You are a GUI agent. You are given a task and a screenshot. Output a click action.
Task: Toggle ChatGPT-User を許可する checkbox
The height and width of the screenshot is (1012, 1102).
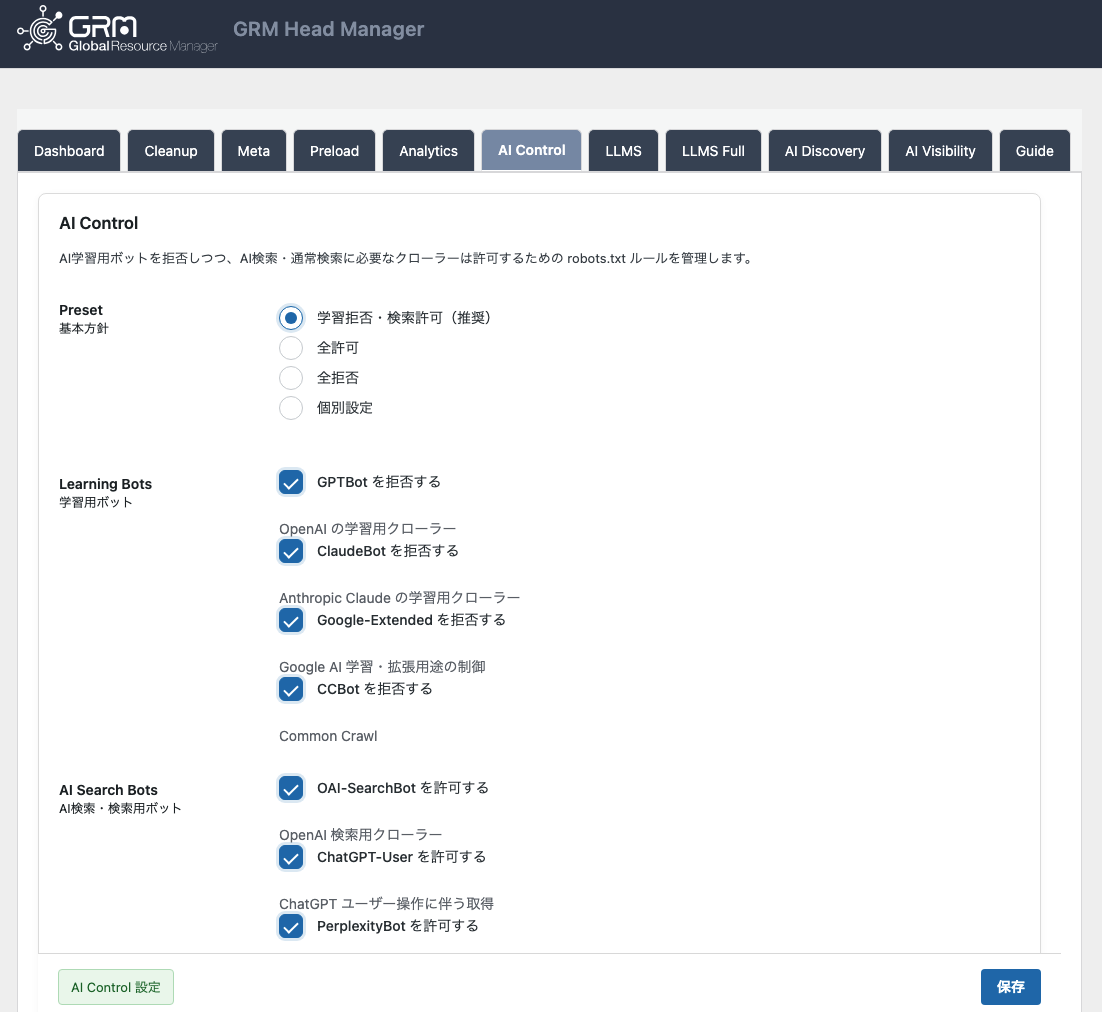291,857
